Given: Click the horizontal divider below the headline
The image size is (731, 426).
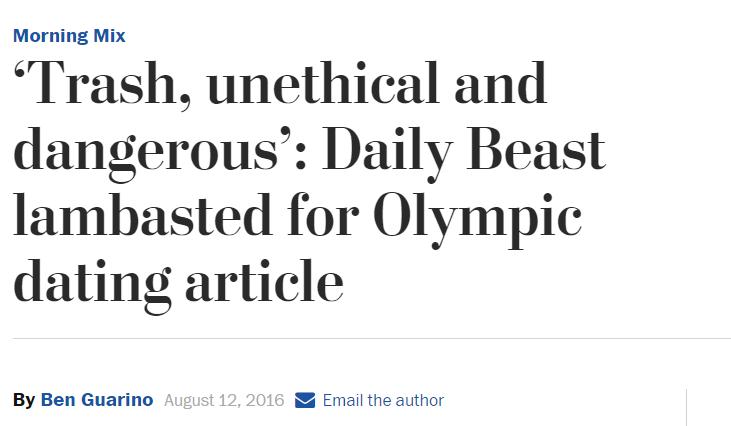Looking at the screenshot, I should point(372,338).
